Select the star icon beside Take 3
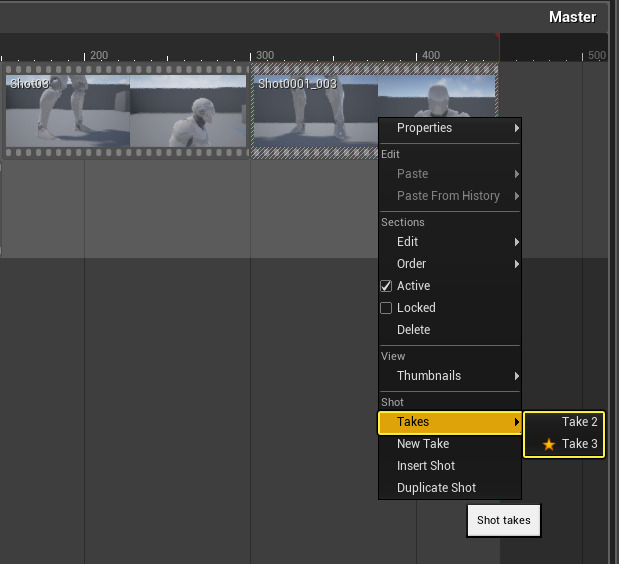 548,444
